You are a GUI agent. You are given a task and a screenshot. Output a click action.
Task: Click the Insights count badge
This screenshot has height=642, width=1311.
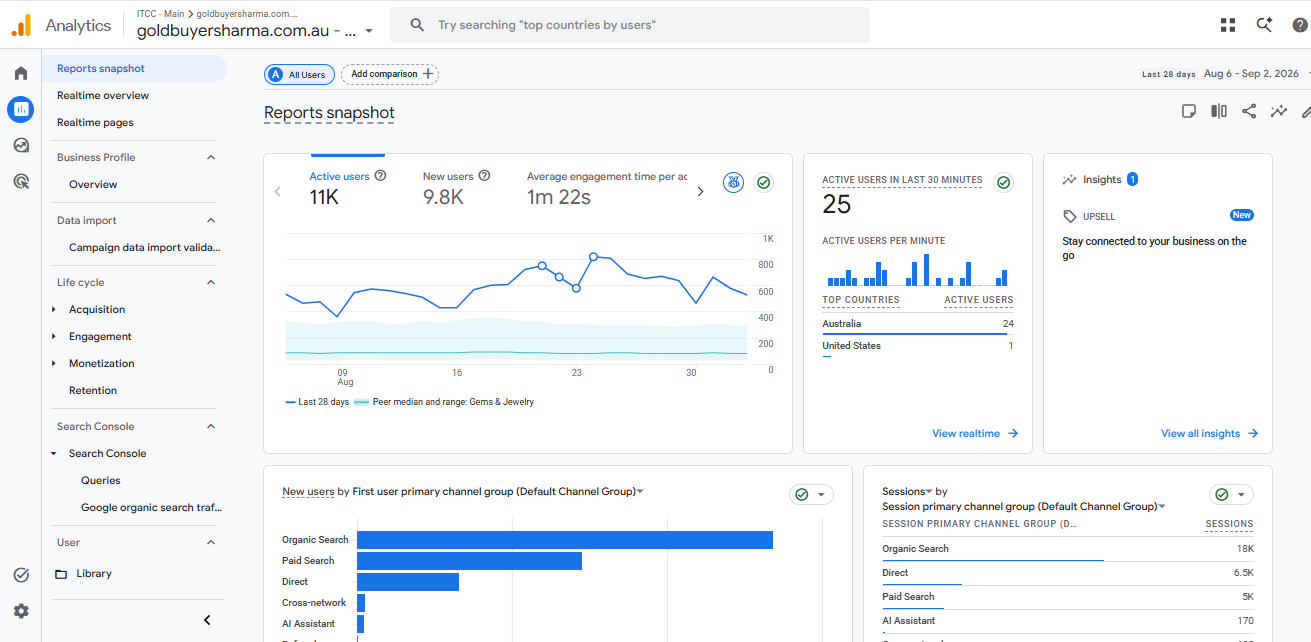tap(1133, 180)
